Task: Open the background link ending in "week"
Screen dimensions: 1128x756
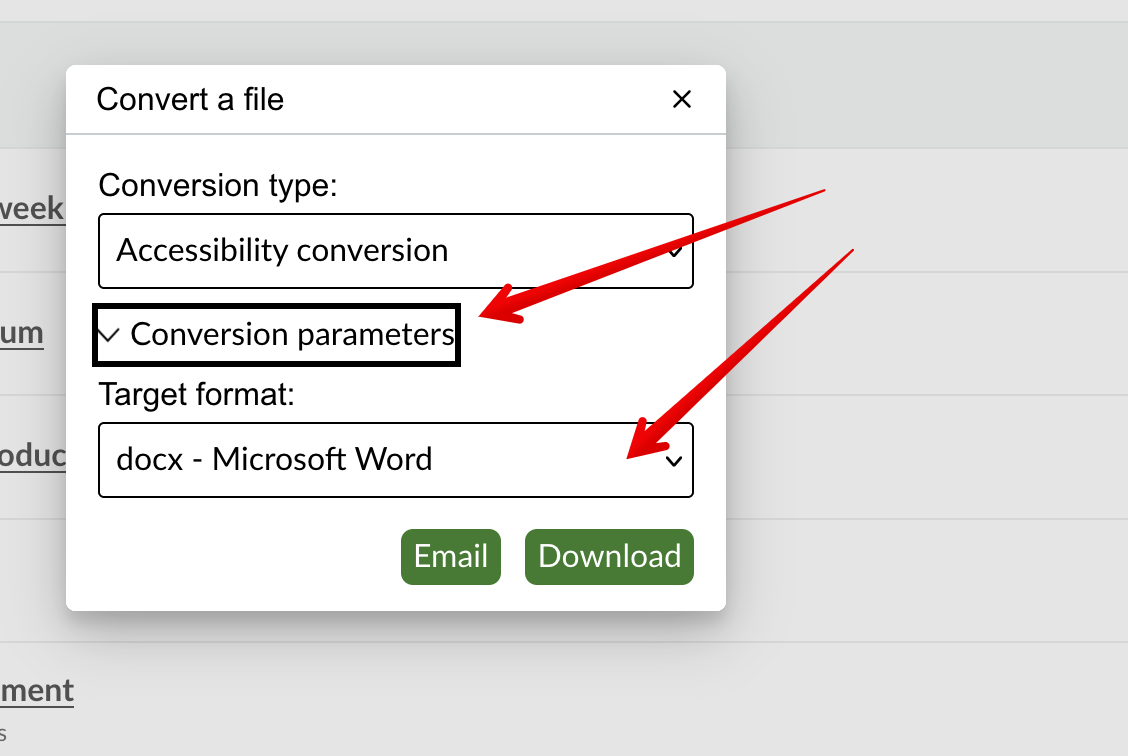Action: 32,209
